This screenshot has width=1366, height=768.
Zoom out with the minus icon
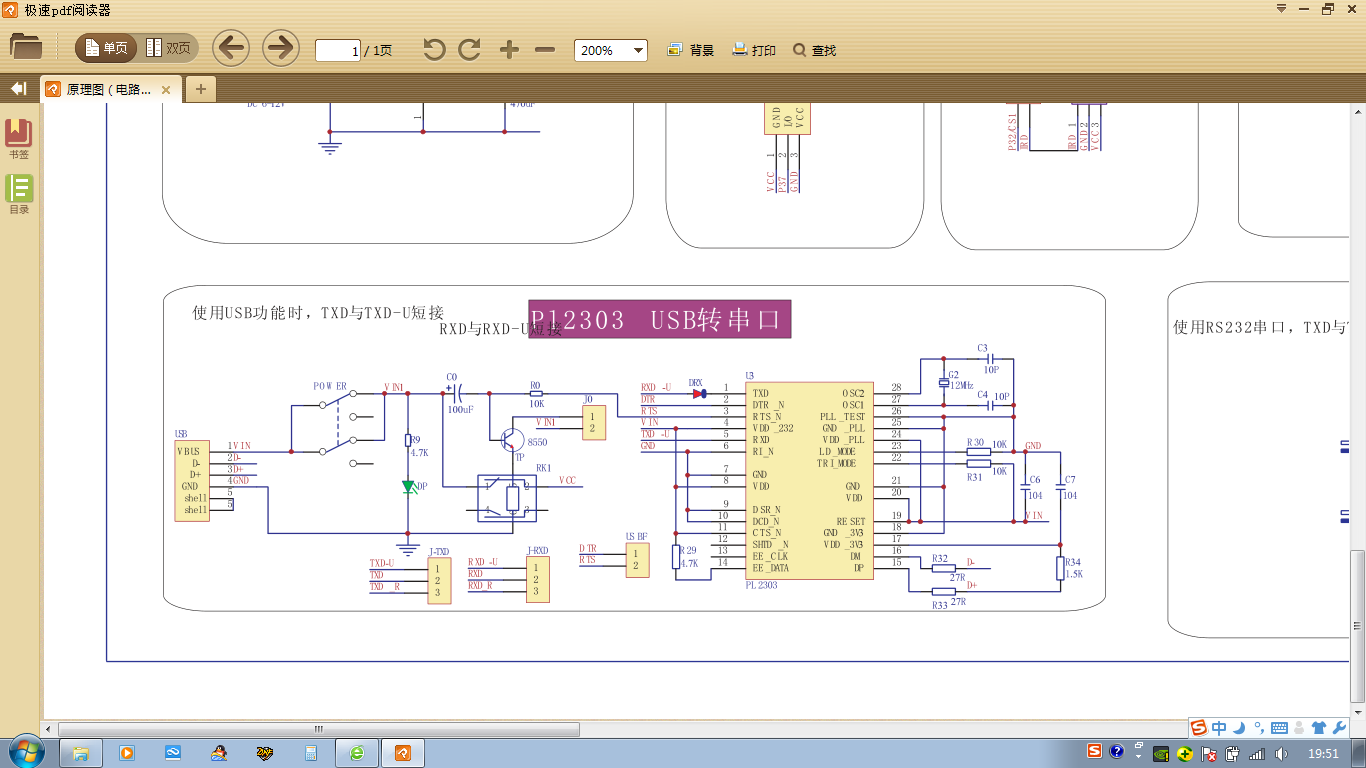click(545, 50)
